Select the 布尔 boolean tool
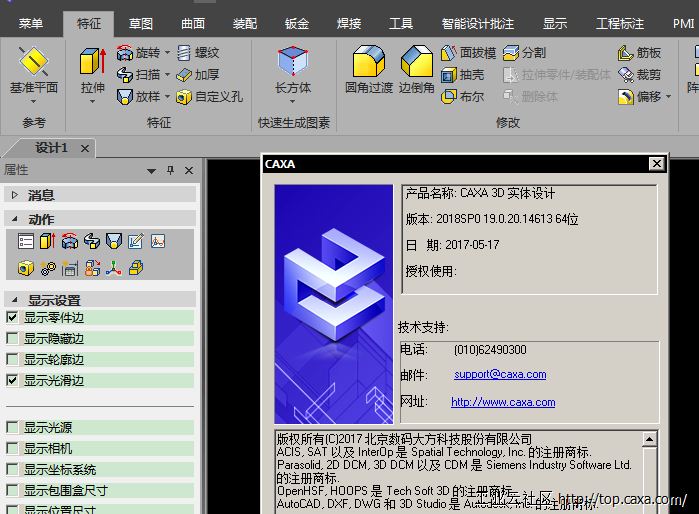 pyautogui.click(x=462, y=96)
